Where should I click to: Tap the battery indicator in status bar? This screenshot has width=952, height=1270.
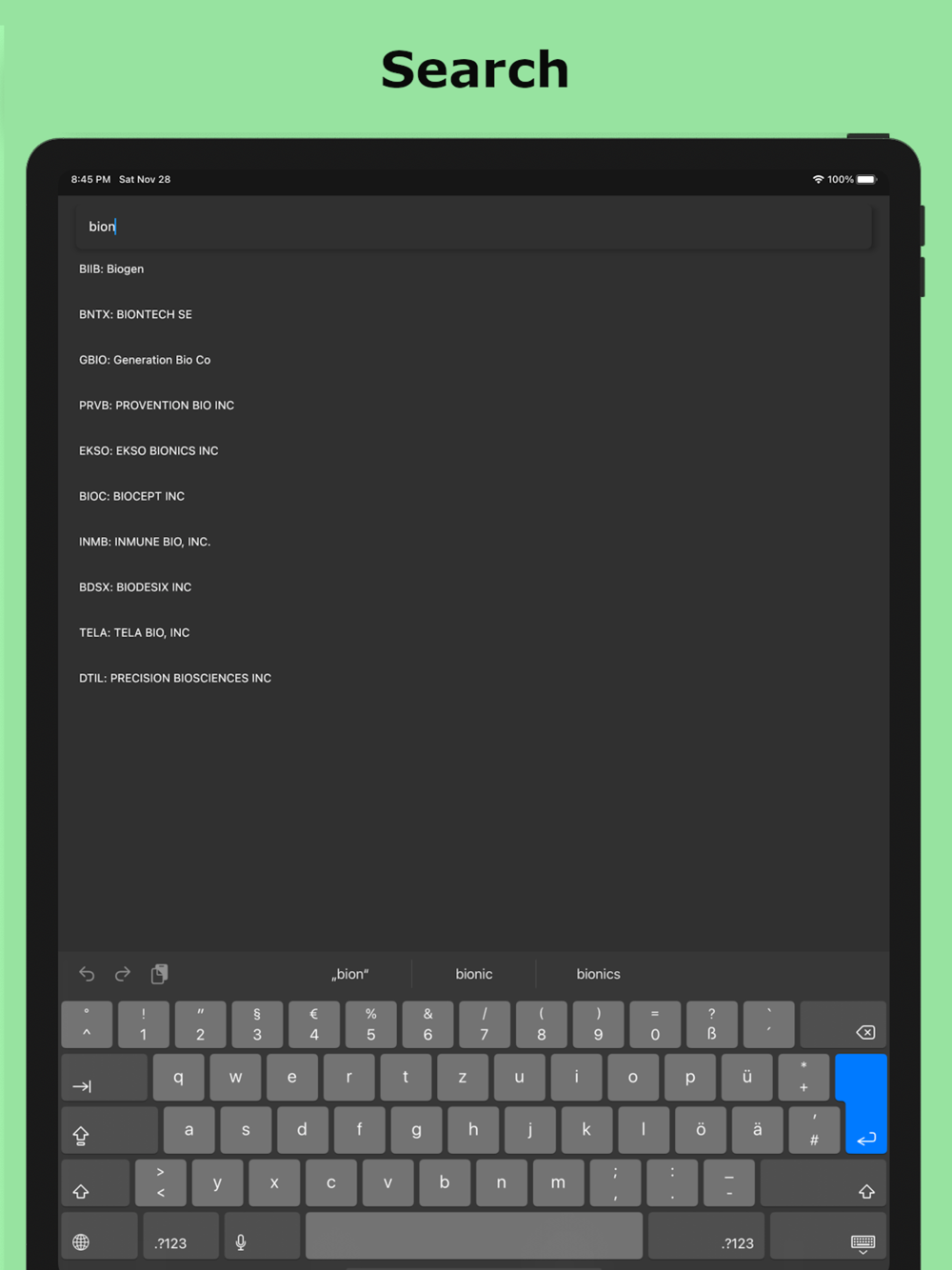click(x=866, y=179)
